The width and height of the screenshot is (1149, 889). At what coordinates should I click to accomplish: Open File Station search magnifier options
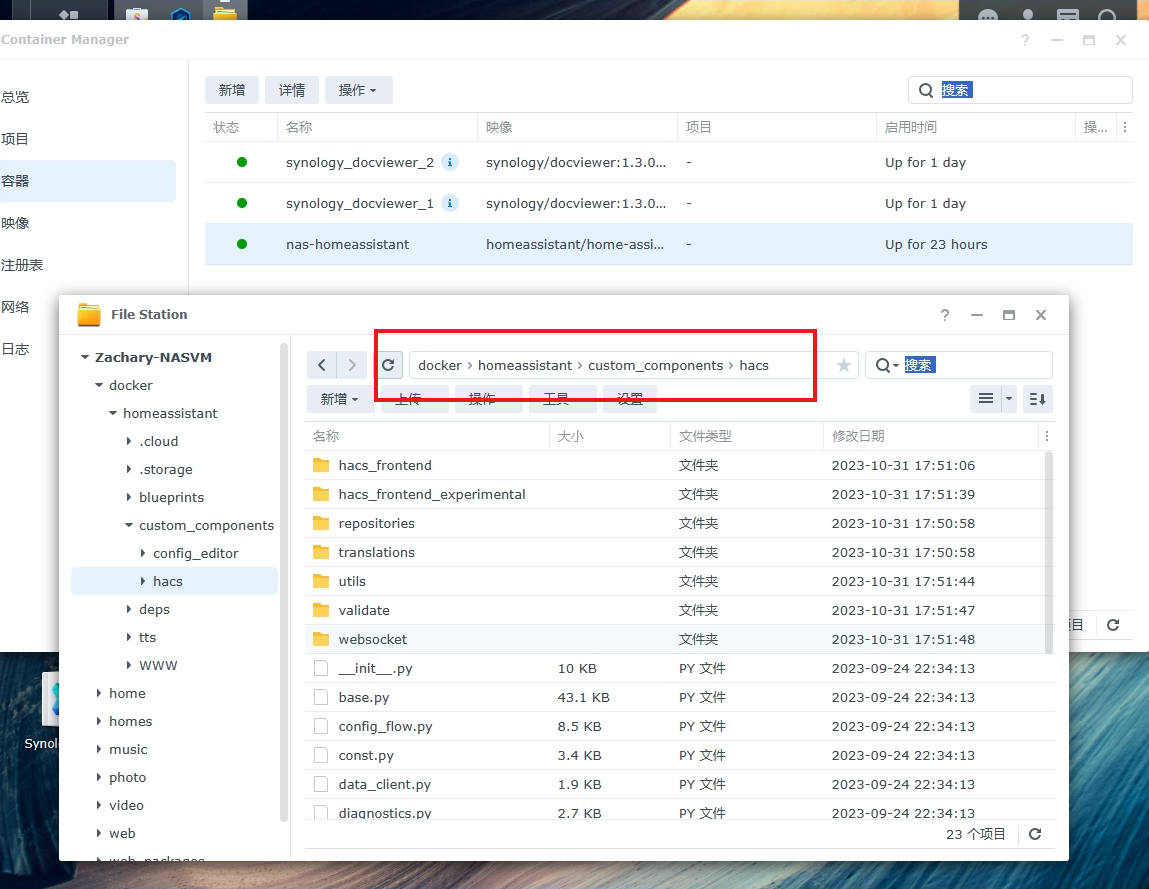pos(887,365)
